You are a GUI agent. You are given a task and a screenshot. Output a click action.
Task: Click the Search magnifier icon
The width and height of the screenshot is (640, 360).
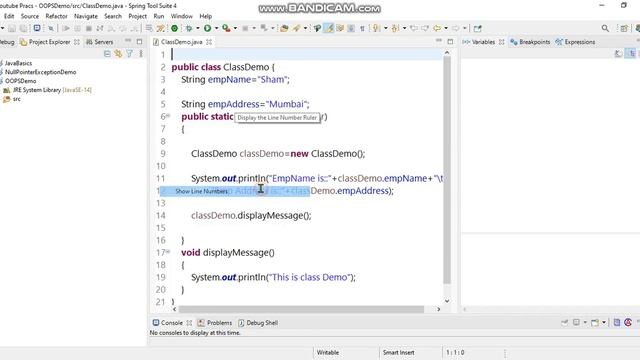[x=605, y=28]
